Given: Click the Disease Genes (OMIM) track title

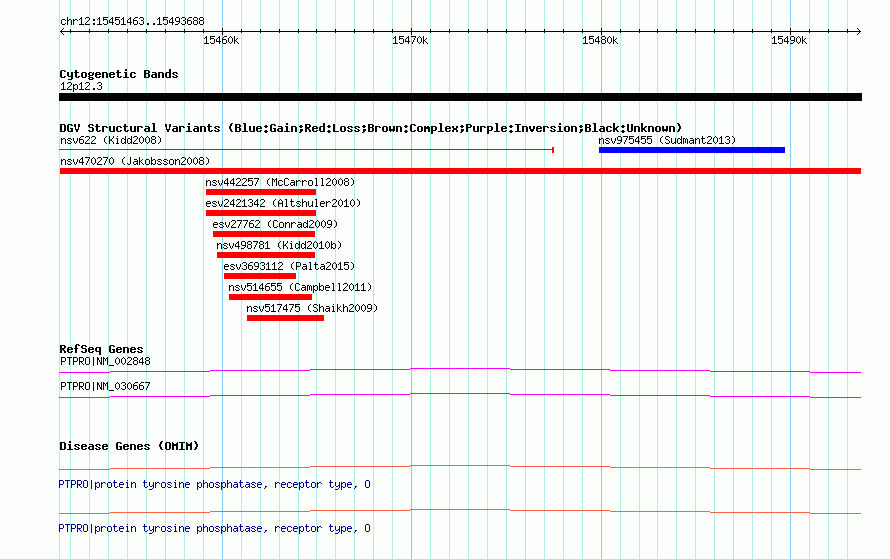Looking at the screenshot, I should [129, 446].
